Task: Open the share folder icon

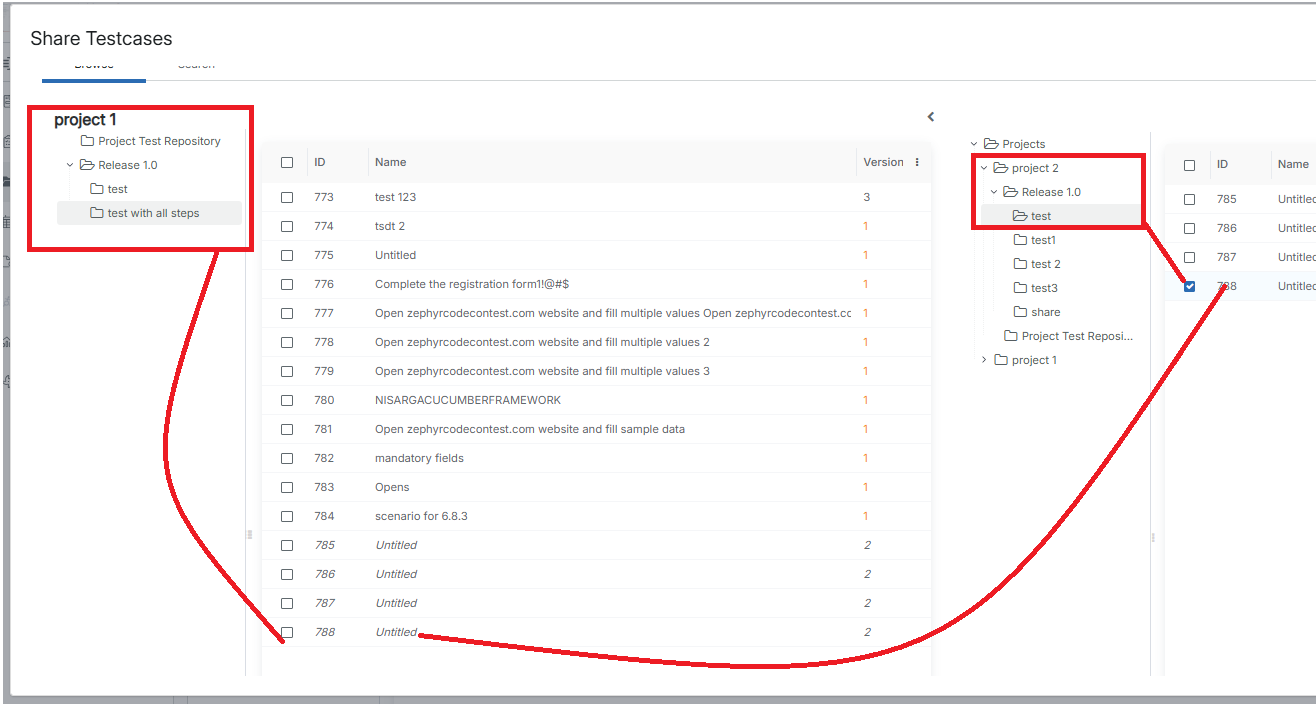Action: [x=1020, y=312]
